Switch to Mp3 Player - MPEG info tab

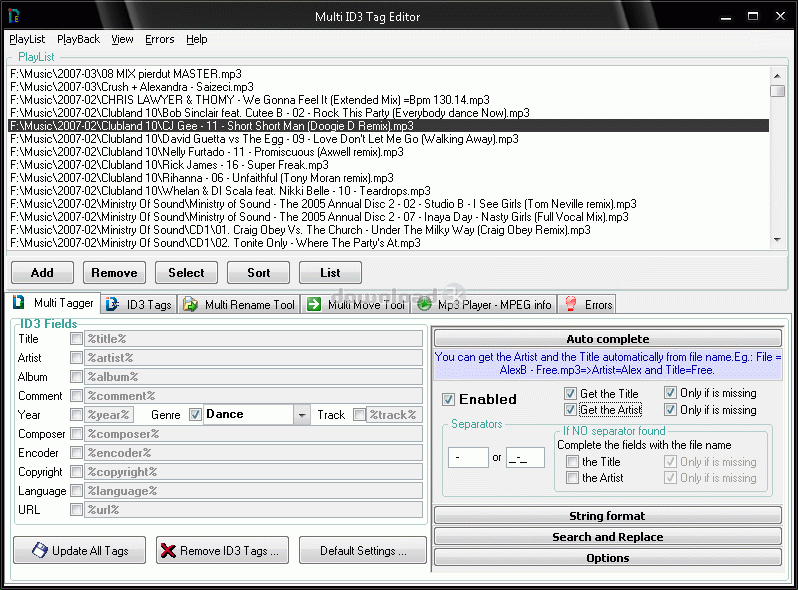pyautogui.click(x=485, y=304)
